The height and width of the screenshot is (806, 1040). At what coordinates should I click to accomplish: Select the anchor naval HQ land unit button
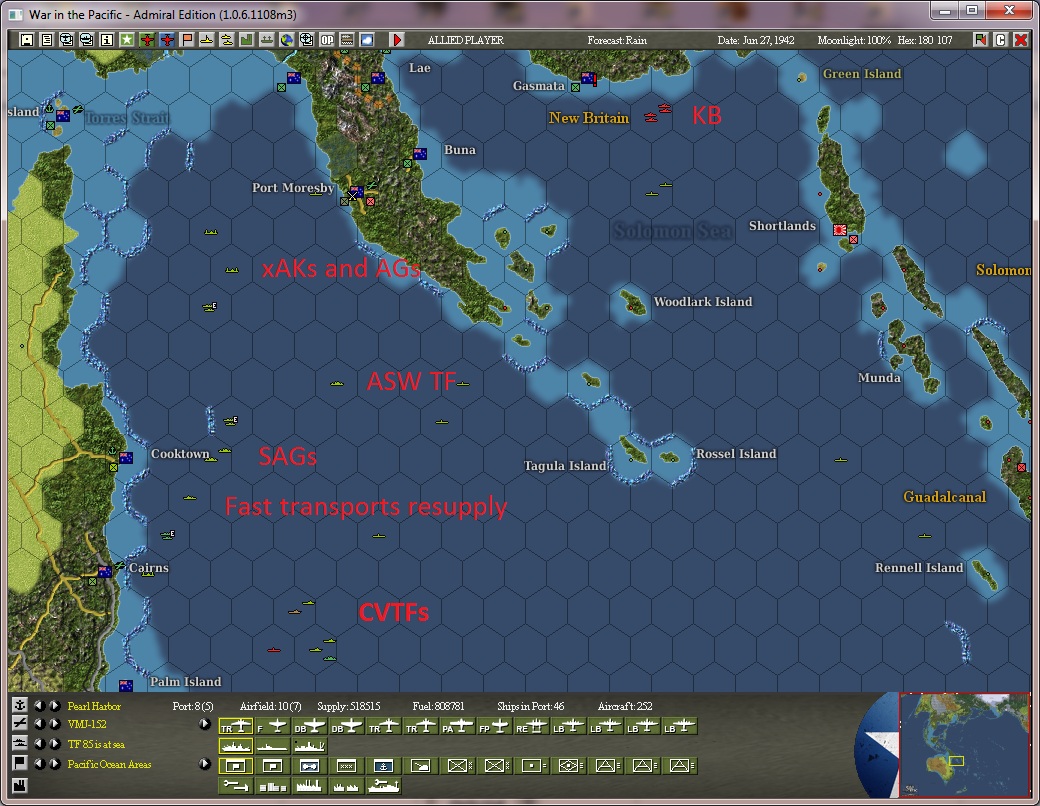click(x=383, y=766)
